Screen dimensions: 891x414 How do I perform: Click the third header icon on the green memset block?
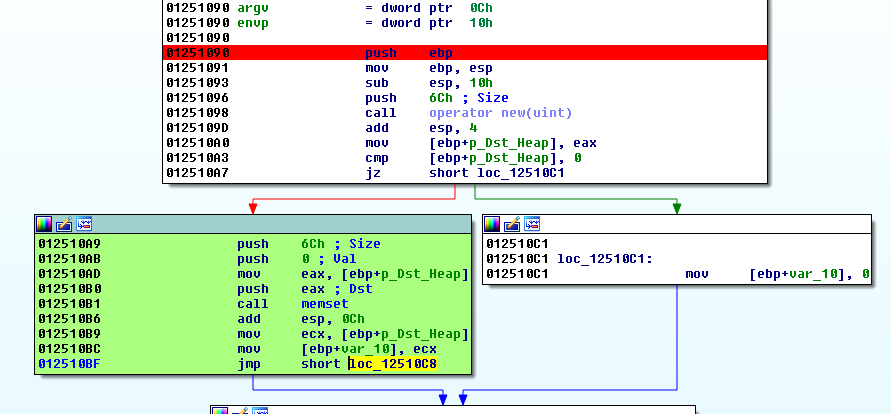(x=84, y=224)
